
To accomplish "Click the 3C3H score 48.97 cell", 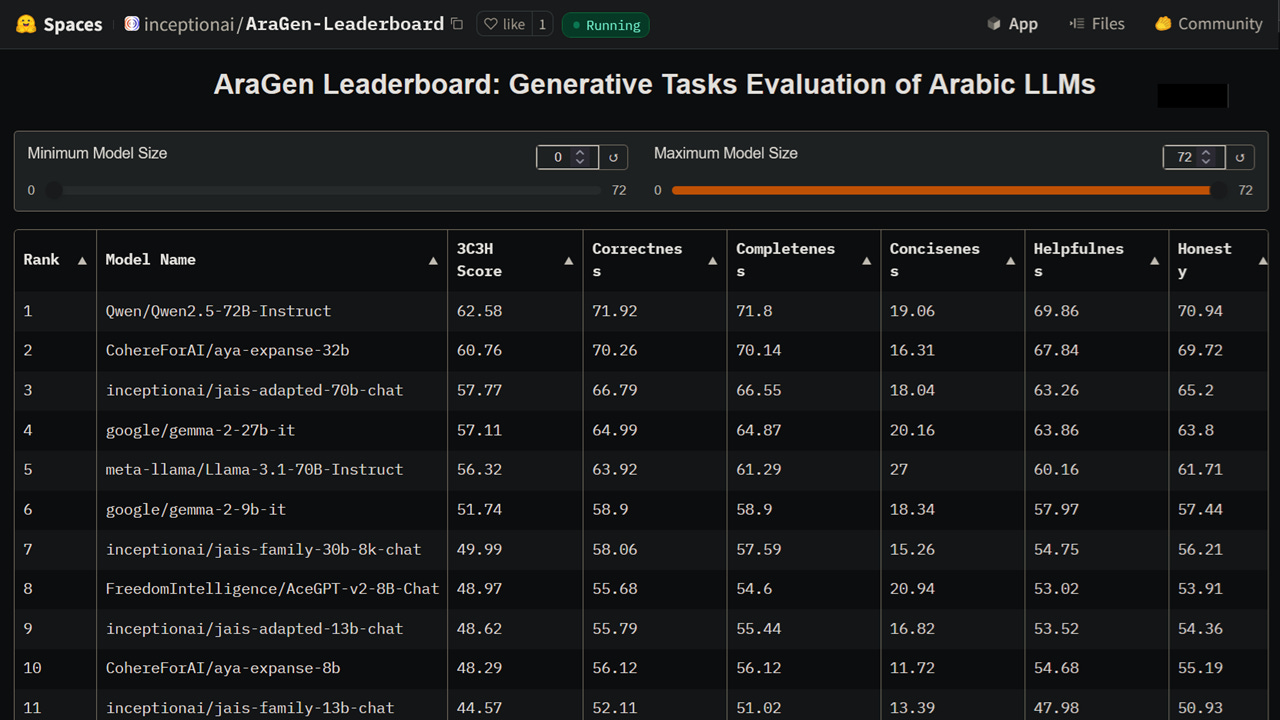I will coord(515,589).
